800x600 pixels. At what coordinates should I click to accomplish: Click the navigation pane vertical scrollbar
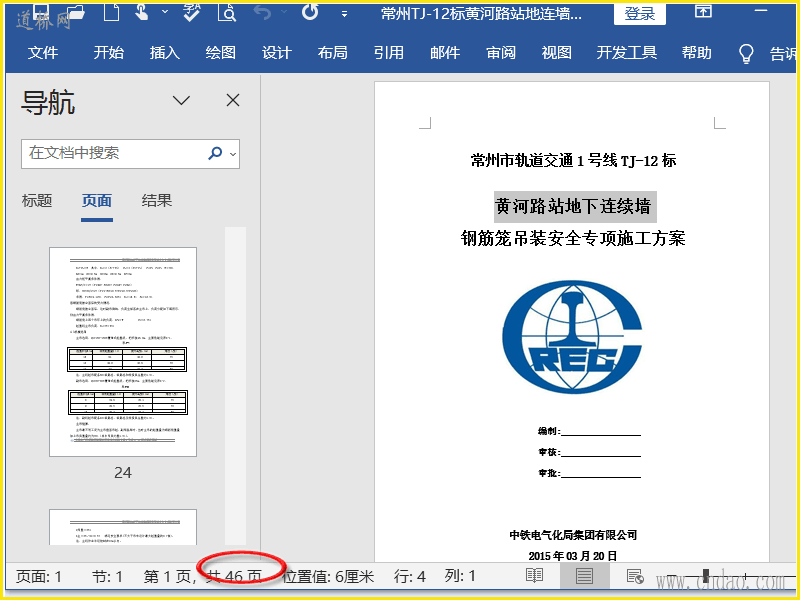(x=235, y=386)
